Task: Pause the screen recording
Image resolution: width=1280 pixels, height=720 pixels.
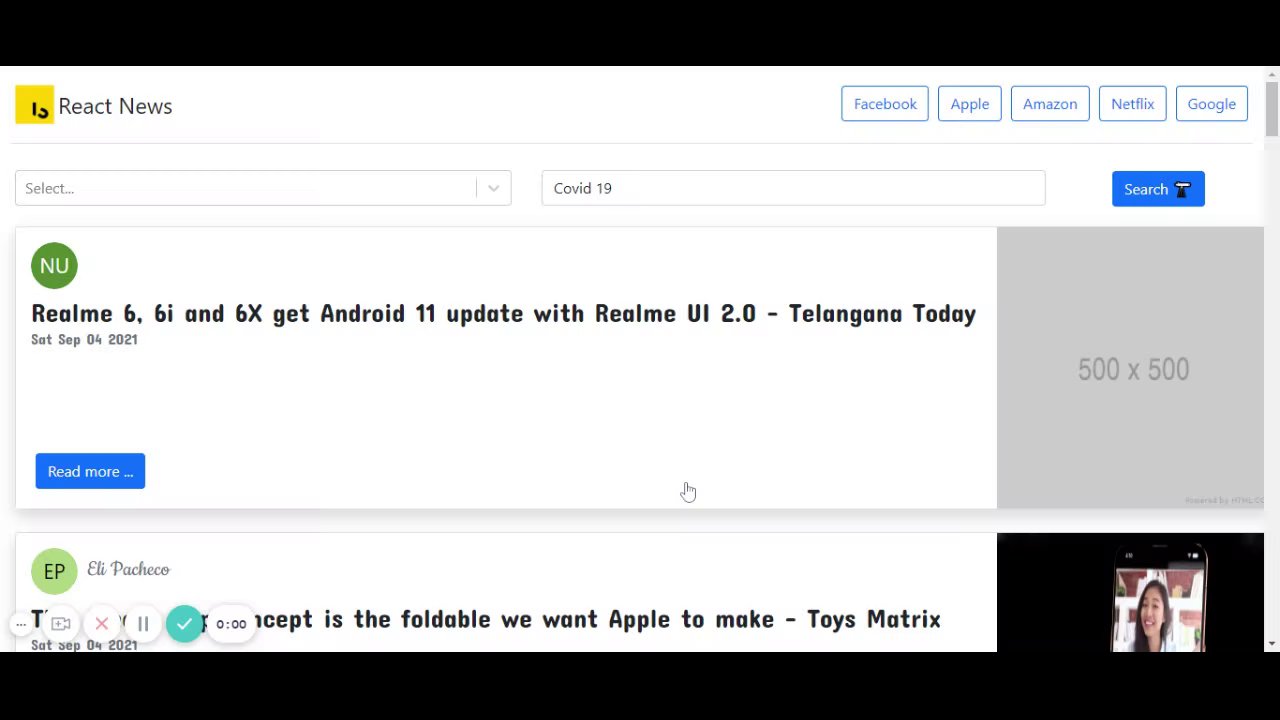Action: tap(143, 624)
